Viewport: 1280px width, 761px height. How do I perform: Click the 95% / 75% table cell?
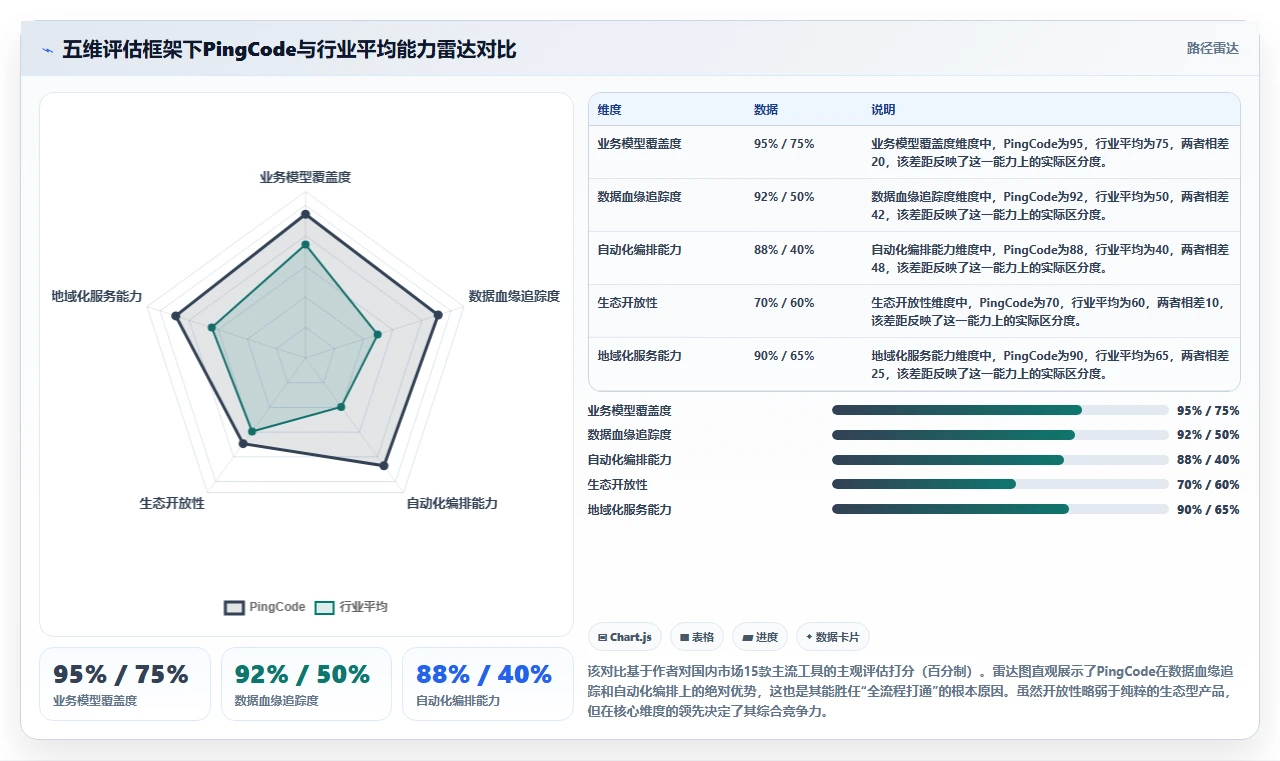(784, 144)
